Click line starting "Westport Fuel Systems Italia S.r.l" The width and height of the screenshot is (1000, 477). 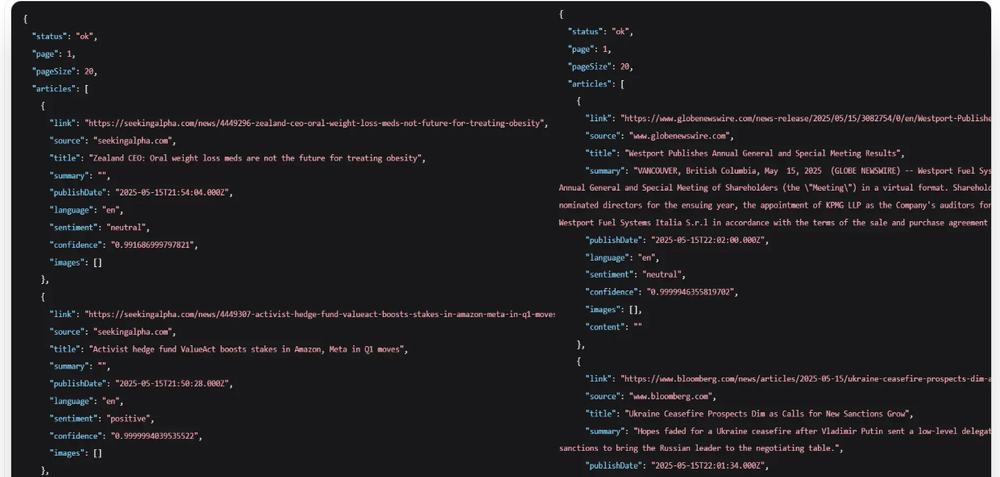(775, 223)
